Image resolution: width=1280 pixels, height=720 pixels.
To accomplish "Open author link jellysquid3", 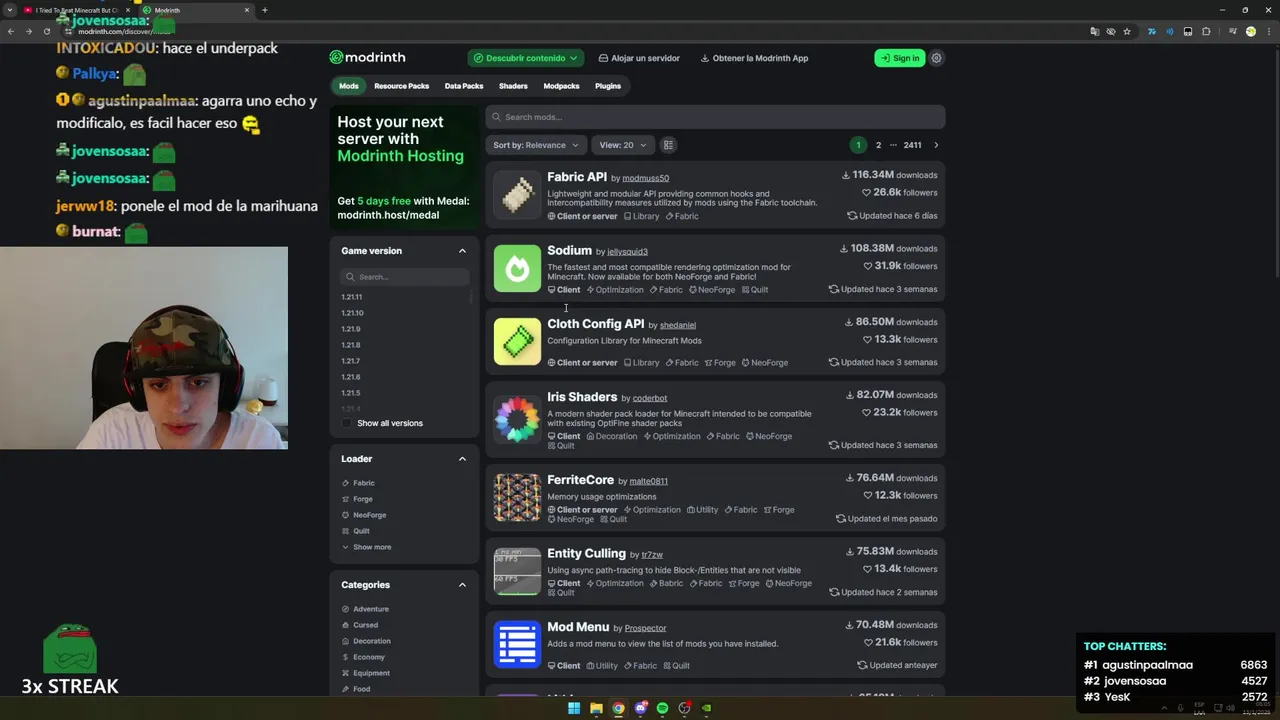I will (627, 252).
